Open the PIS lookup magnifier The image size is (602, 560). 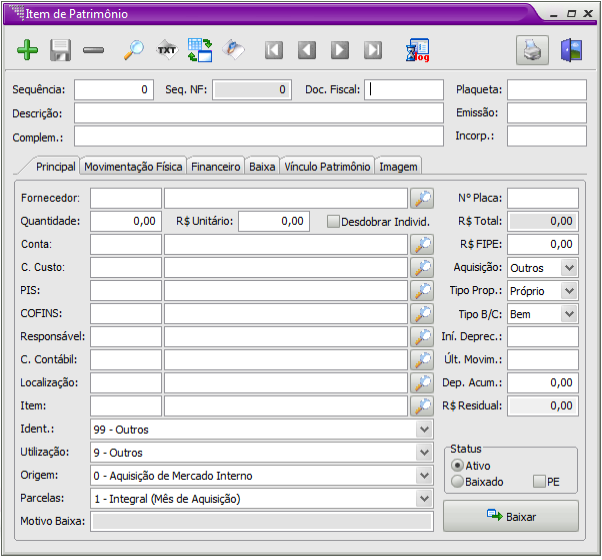click(x=422, y=291)
